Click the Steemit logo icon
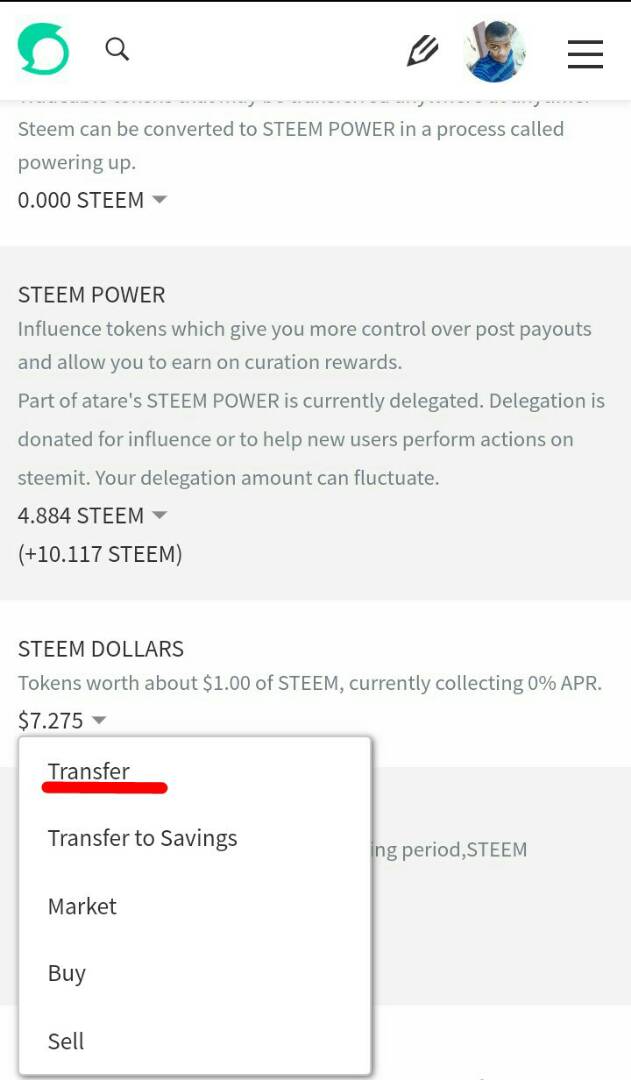Image resolution: width=631 pixels, height=1080 pixels. 43,49
